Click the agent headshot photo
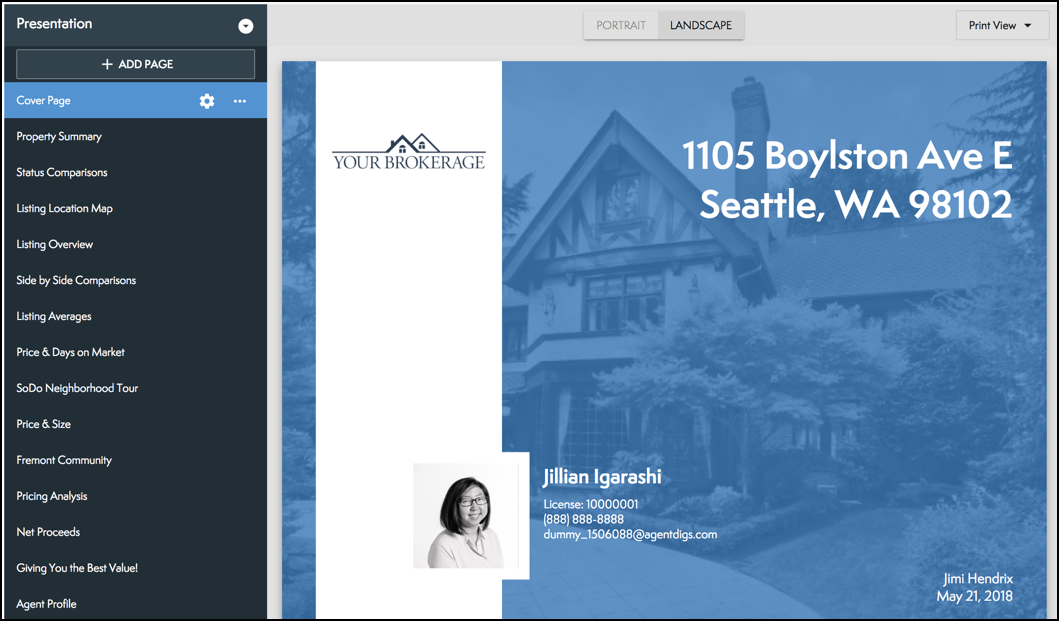 point(466,516)
